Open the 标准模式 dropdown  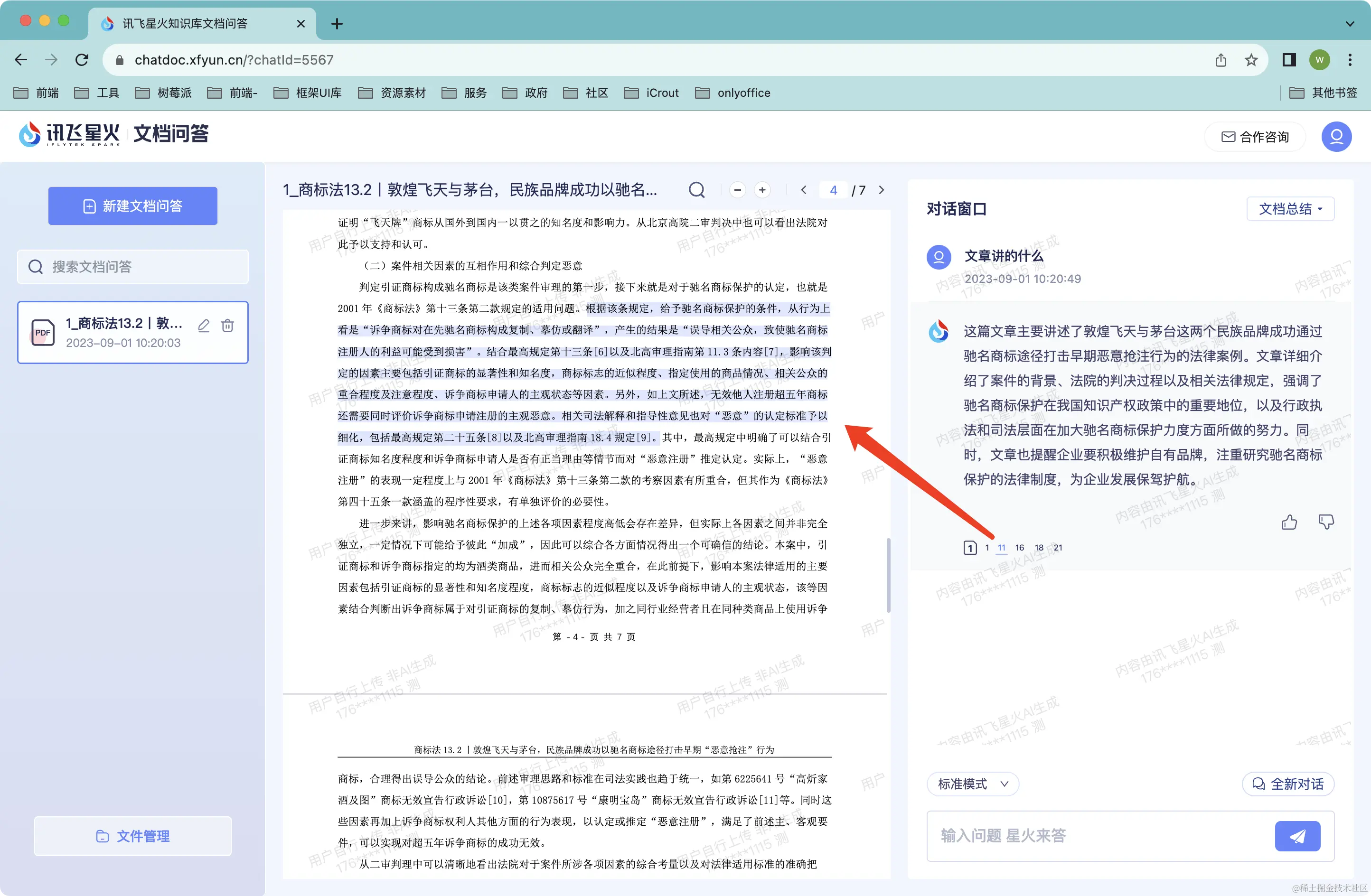972,784
